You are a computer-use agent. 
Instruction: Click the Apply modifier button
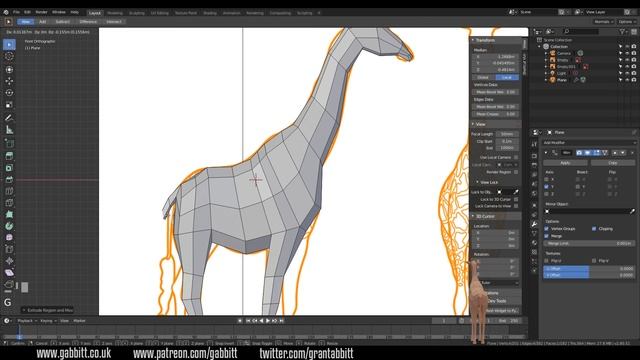coord(565,163)
